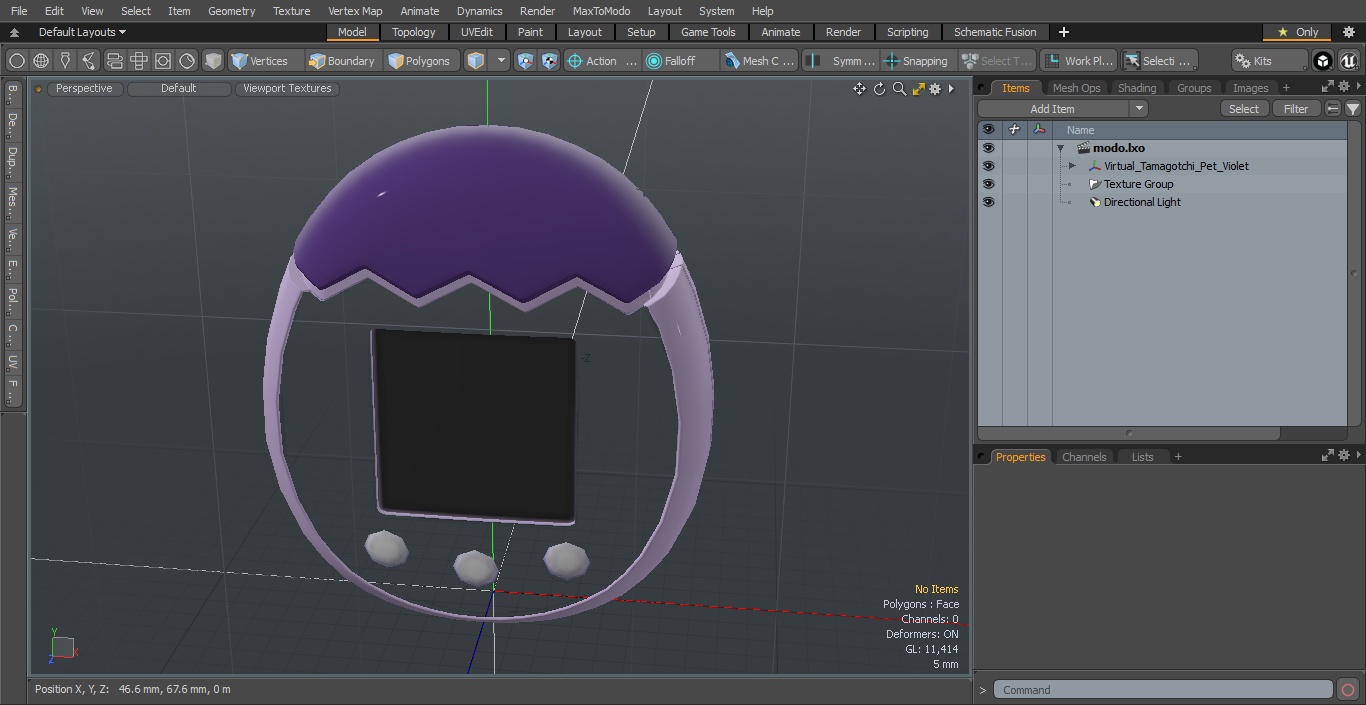Open the File menu
Image resolution: width=1366 pixels, height=705 pixels.
click(19, 11)
